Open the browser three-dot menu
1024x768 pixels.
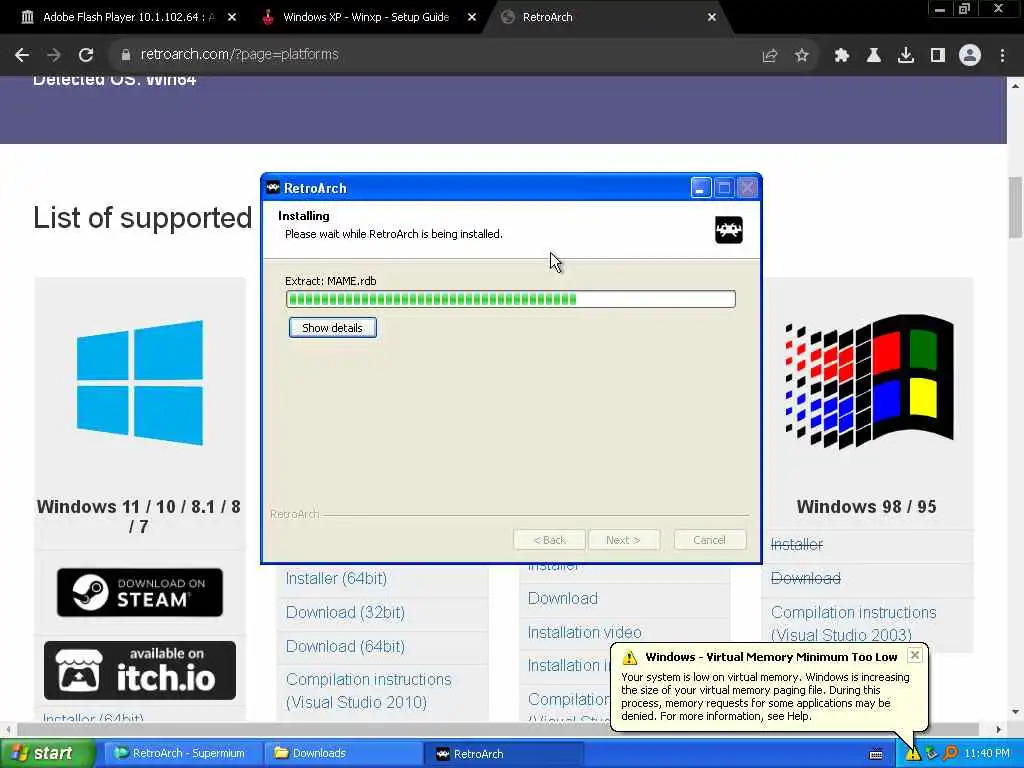[1002, 56]
